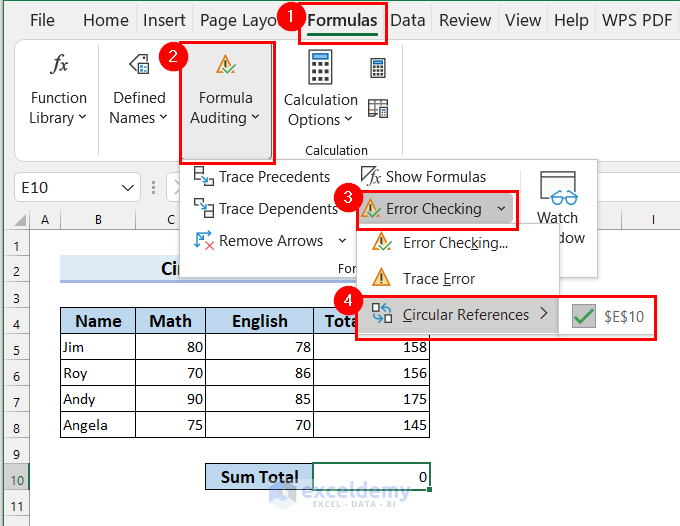Expand the Remove Arrows dropdown arrow

(343, 241)
